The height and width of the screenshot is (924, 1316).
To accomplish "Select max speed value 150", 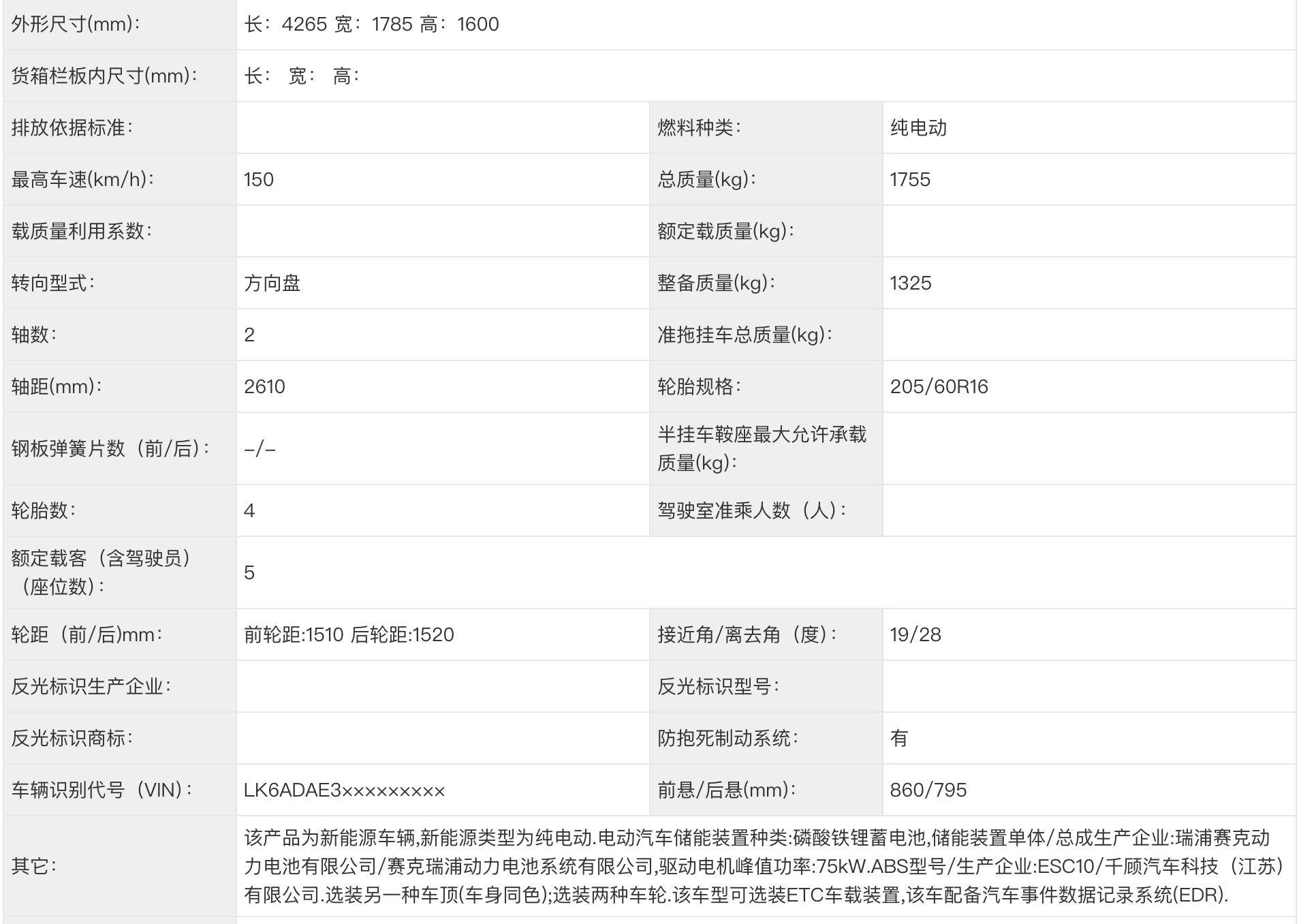I will (259, 179).
